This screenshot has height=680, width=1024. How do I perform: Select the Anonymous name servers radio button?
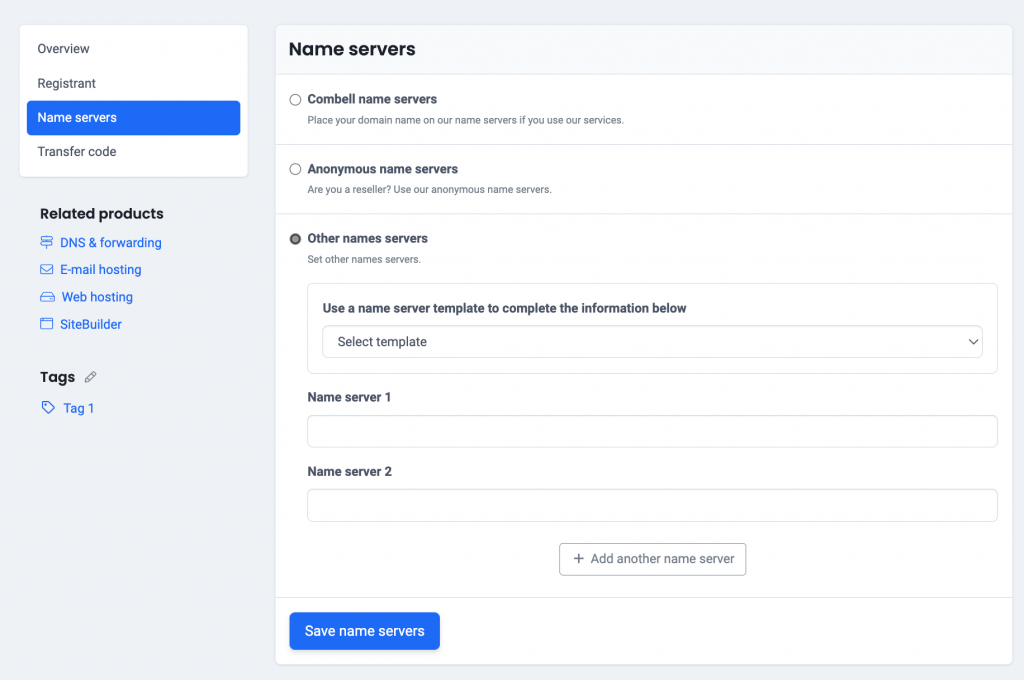click(x=295, y=169)
